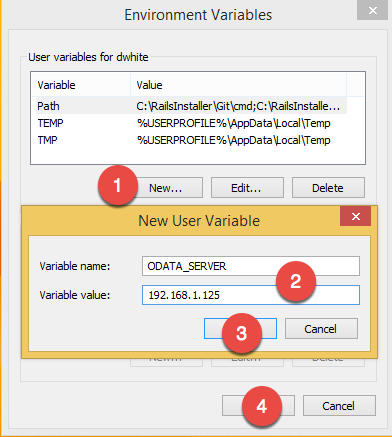
Task: Click the New... button under User variables
Action: (x=166, y=188)
